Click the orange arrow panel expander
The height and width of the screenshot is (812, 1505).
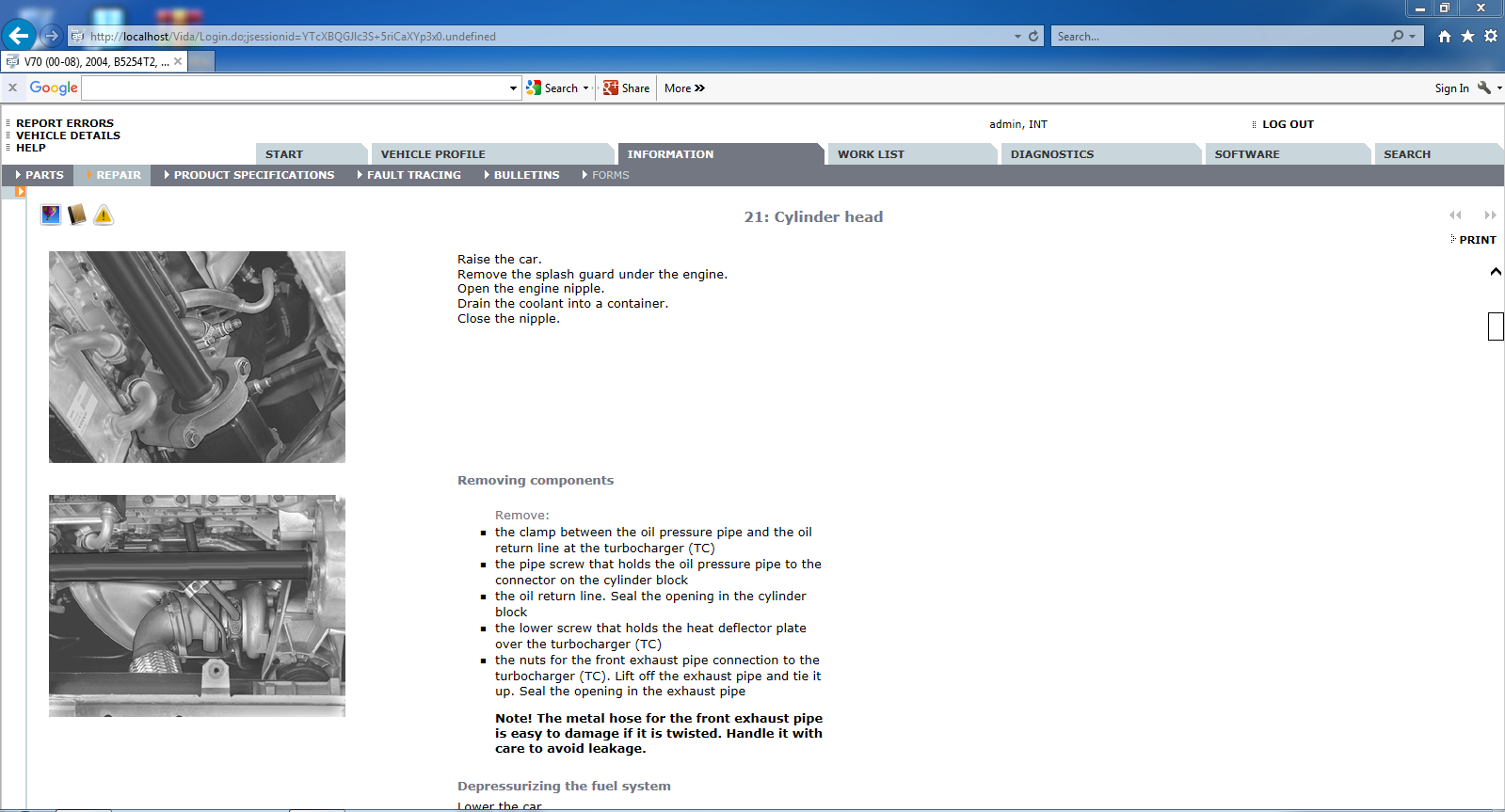(x=20, y=192)
